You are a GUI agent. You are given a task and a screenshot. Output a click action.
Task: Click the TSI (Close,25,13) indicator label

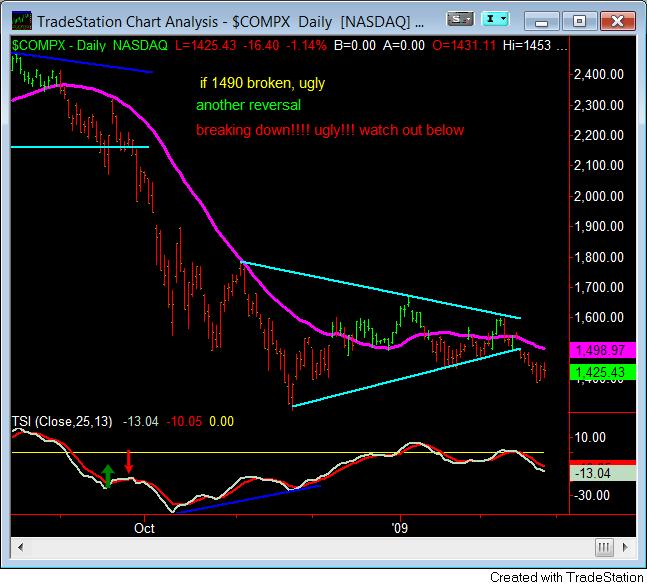coord(62,421)
